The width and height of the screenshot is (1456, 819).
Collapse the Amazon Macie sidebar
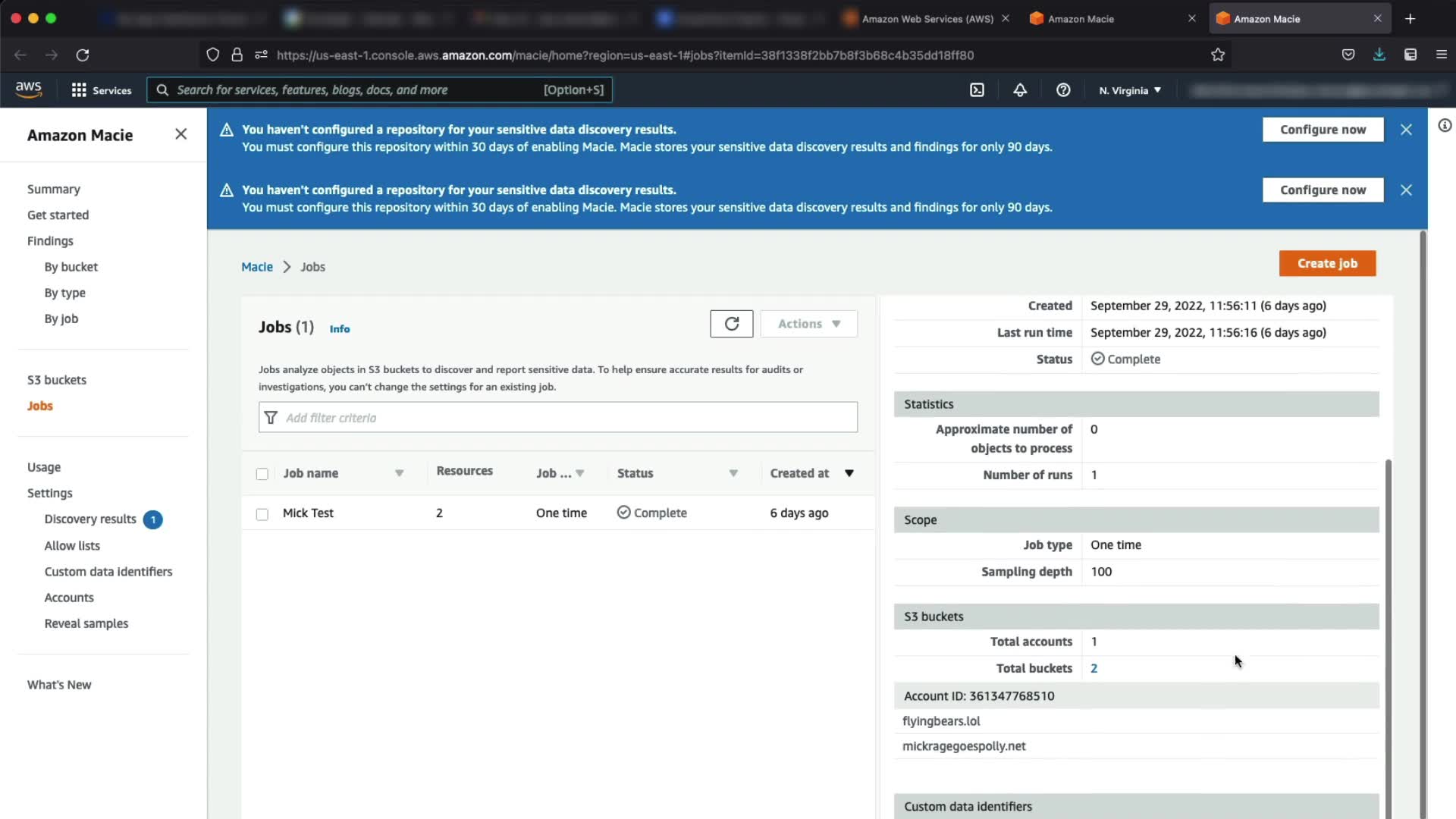tap(180, 134)
